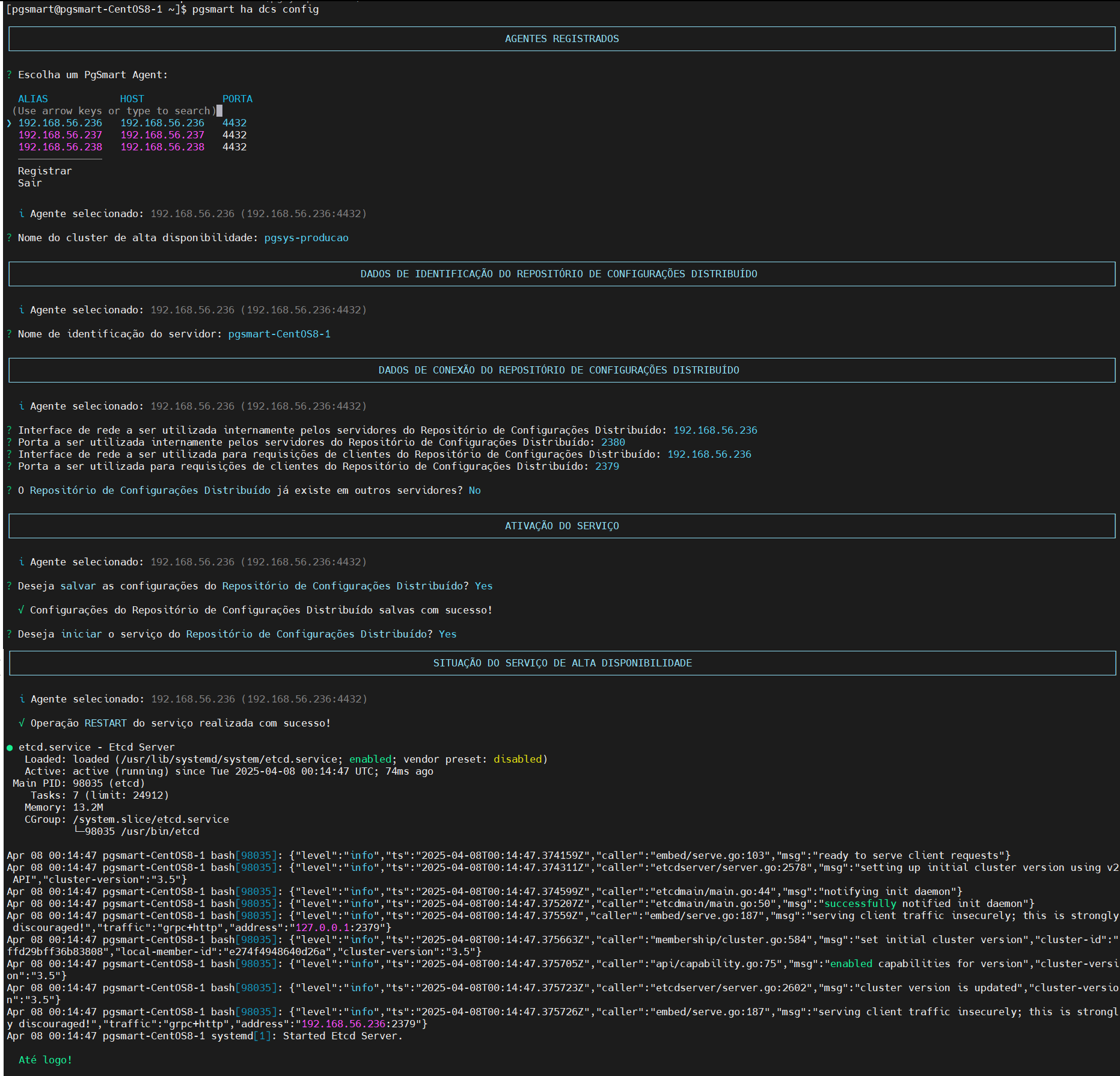Screen dimensions: 1120x1076
Task: Select the 192.168.56.238 agent alias row
Action: (132, 147)
